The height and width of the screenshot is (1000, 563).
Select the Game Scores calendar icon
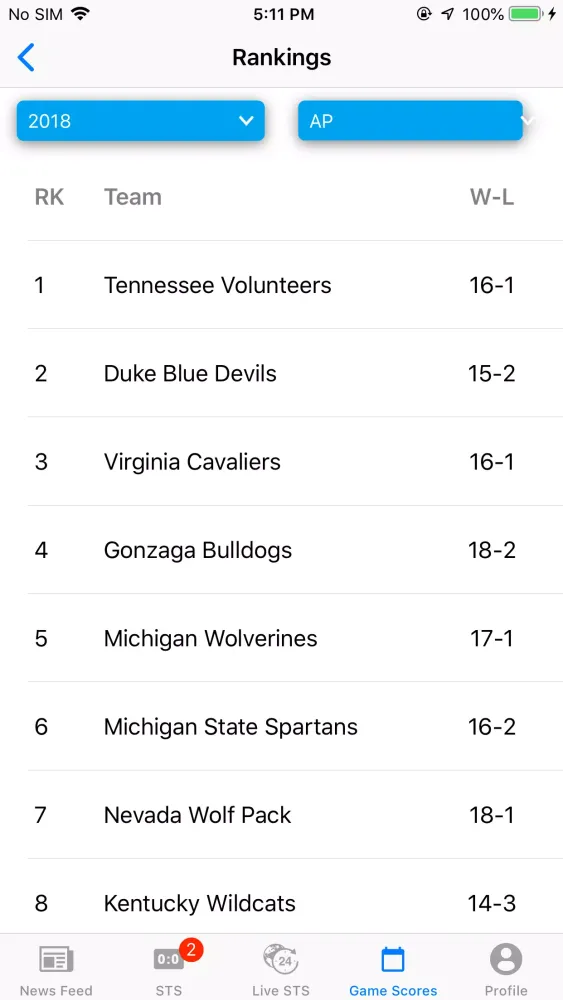click(393, 960)
